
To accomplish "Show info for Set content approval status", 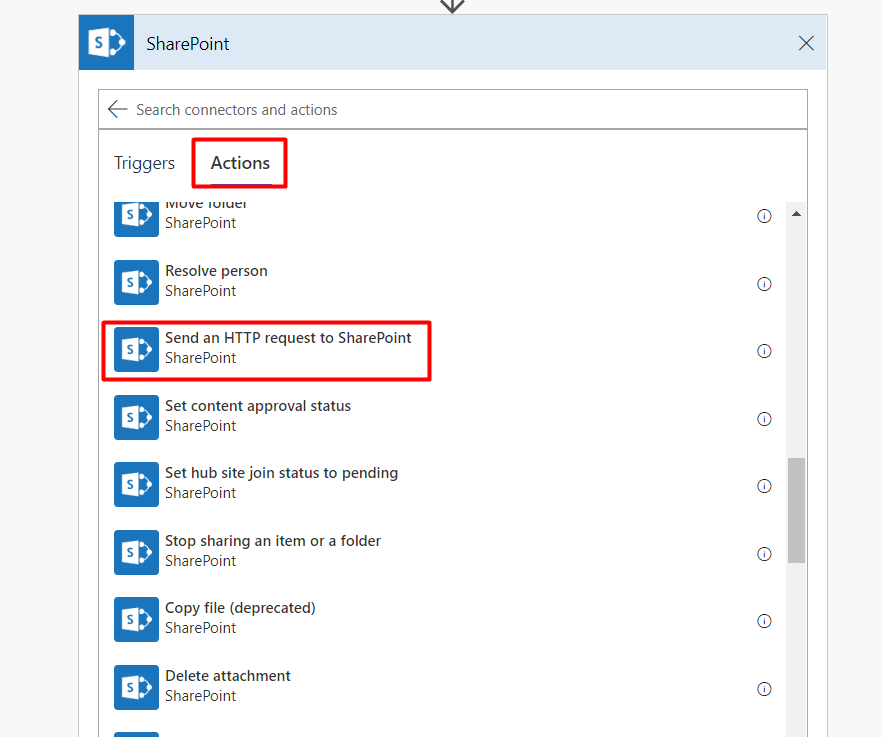I will [764, 419].
